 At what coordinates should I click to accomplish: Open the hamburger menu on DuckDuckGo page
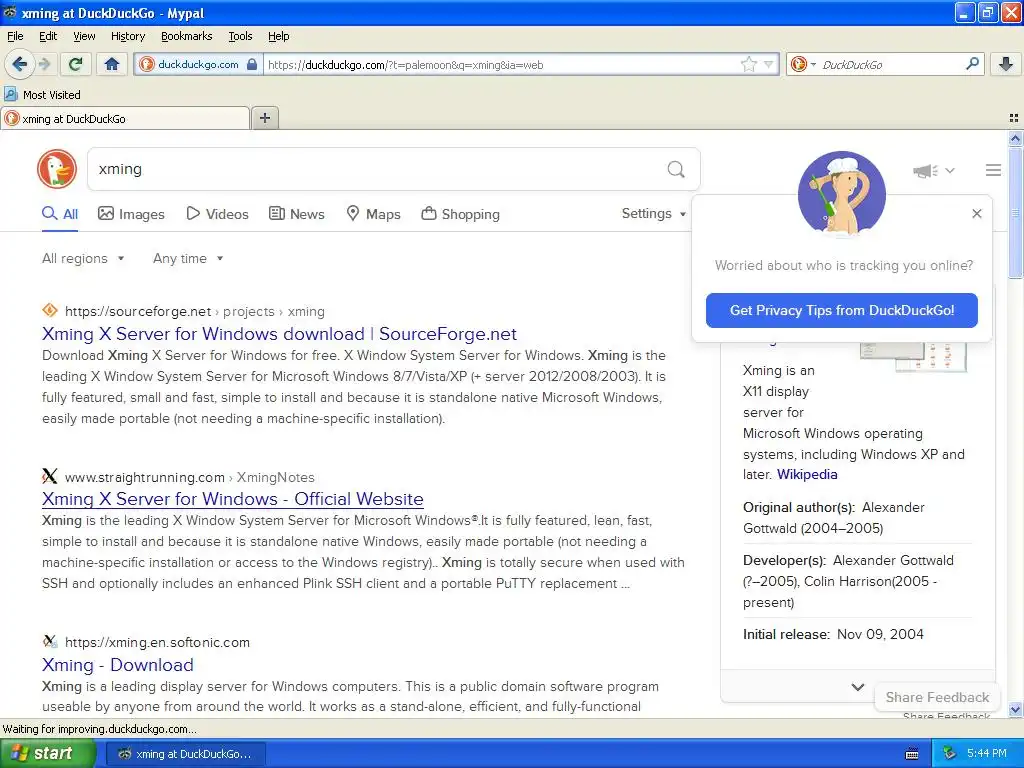tap(993, 170)
